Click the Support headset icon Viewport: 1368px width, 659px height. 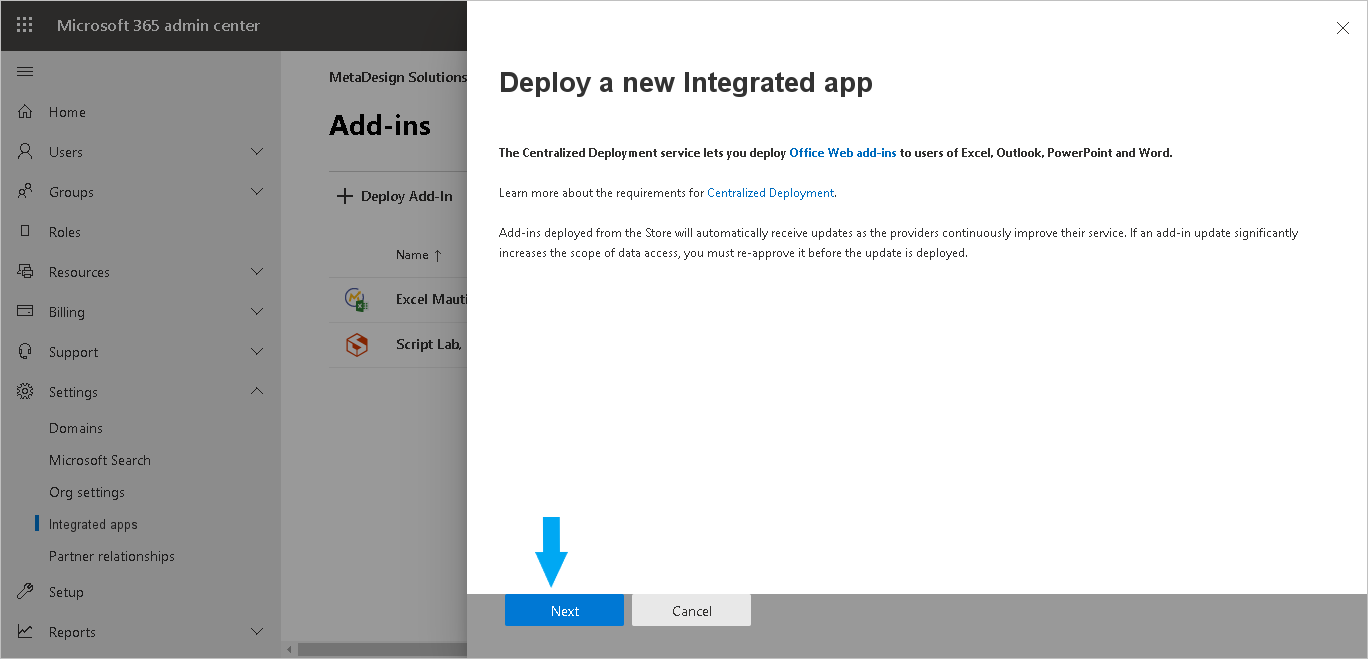tap(25, 351)
